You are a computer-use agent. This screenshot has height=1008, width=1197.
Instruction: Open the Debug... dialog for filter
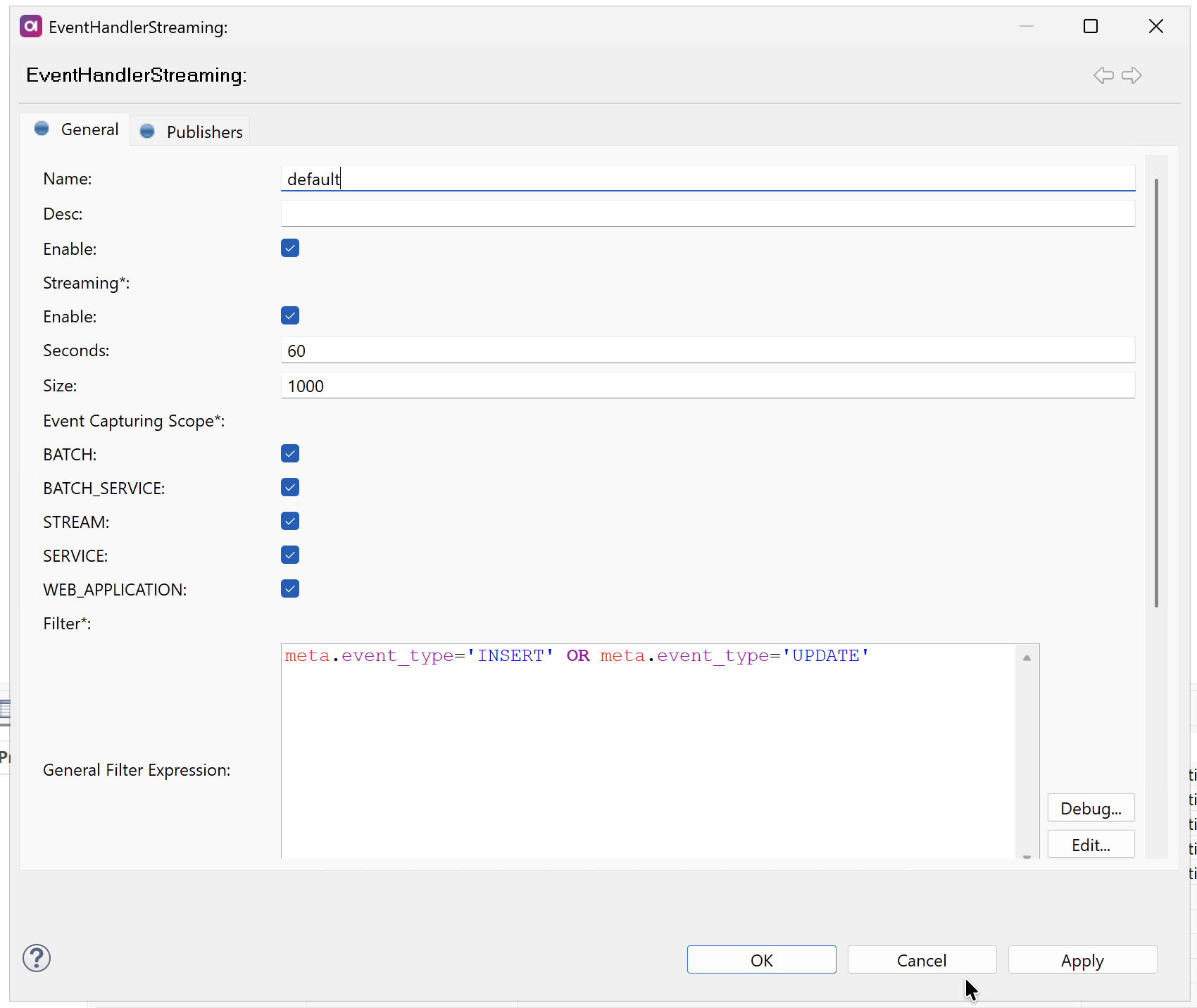click(1091, 808)
